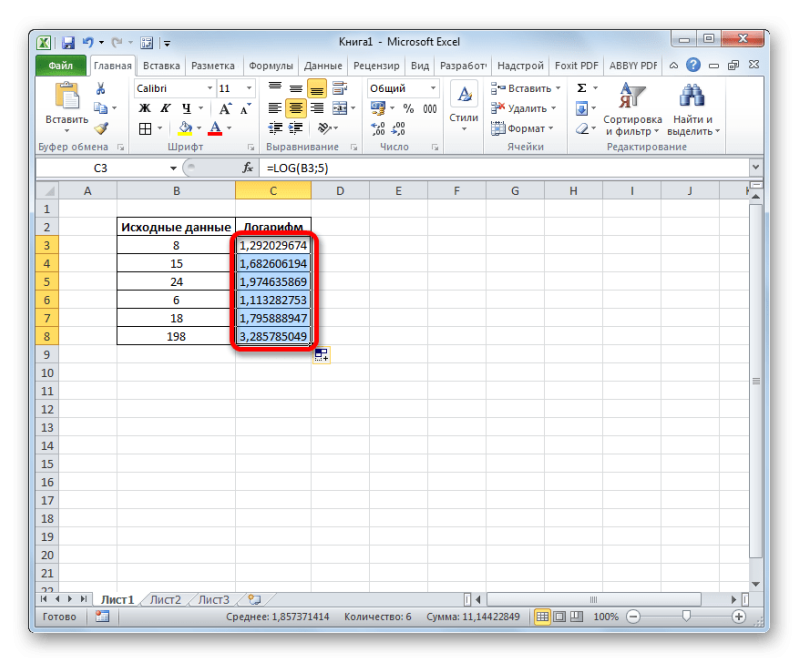Click the Cut scissors icon
Viewport: 800px width, 663px height.
(x=101, y=89)
